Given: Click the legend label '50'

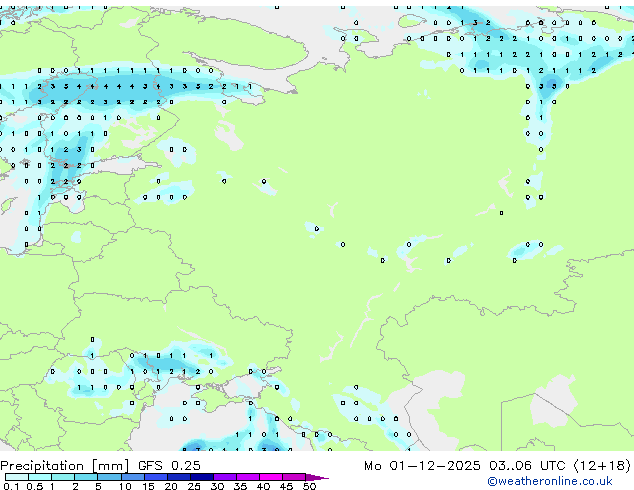Looking at the screenshot, I should (310, 486).
